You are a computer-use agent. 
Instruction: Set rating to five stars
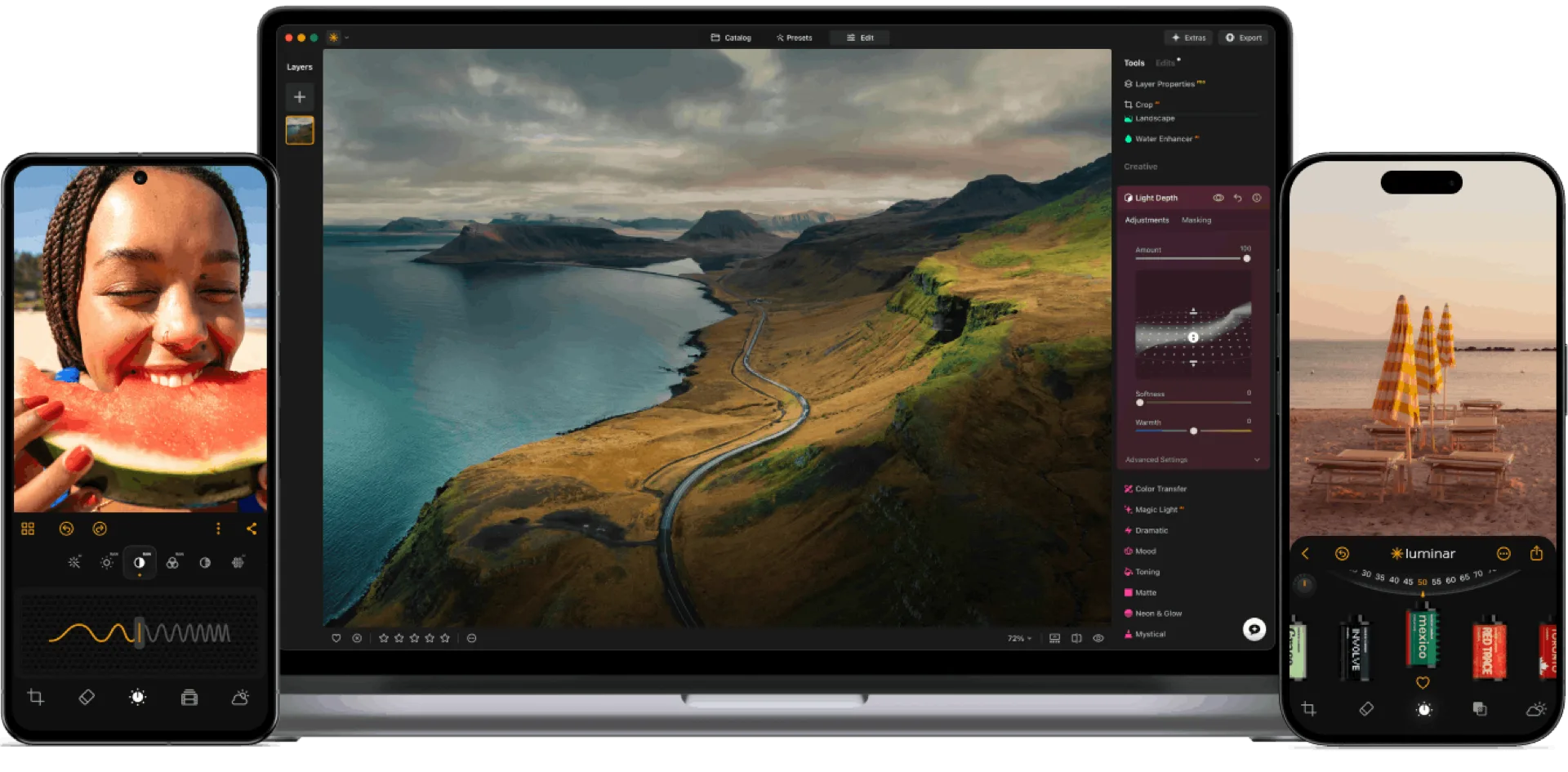click(445, 638)
